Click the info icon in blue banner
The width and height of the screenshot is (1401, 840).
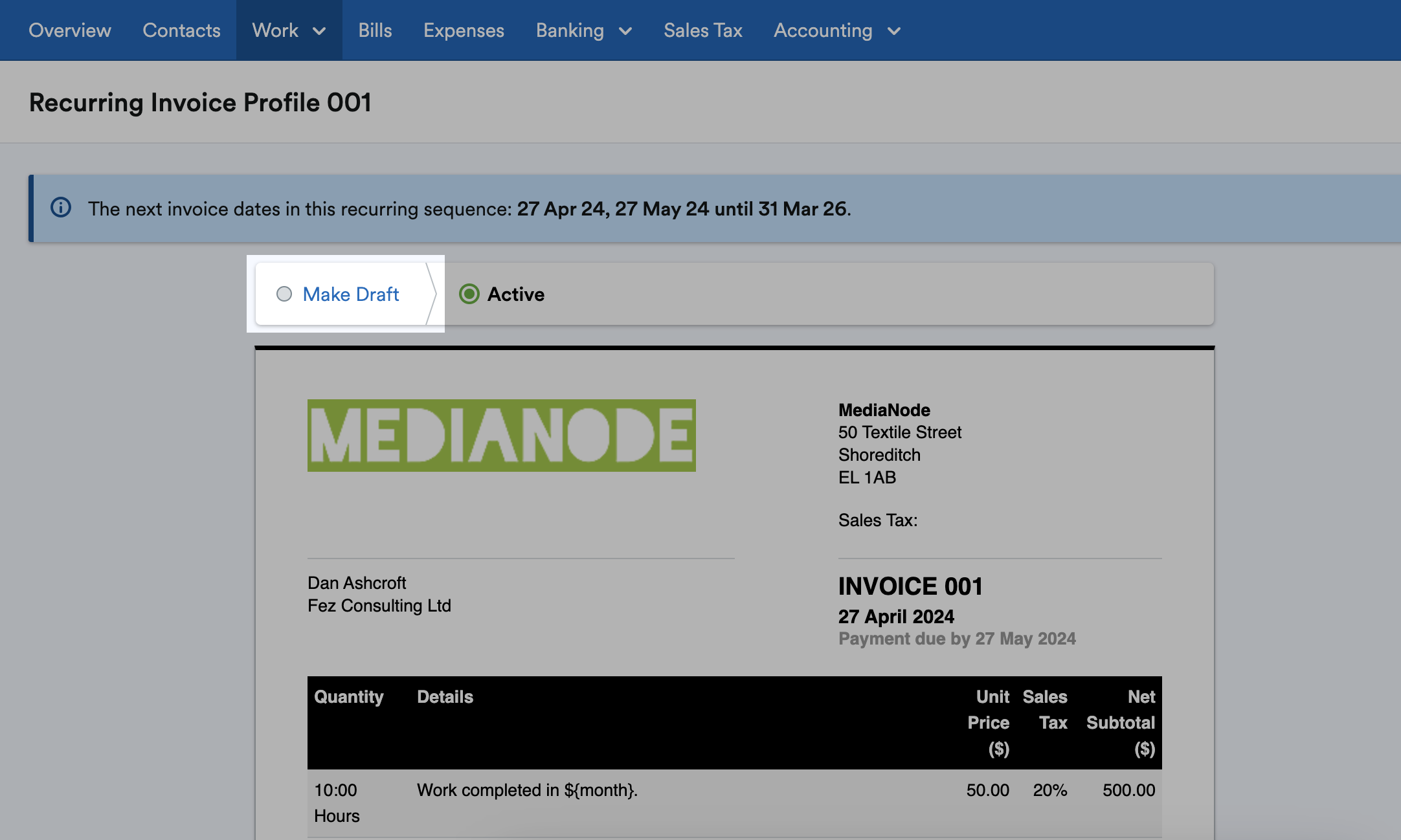(61, 208)
